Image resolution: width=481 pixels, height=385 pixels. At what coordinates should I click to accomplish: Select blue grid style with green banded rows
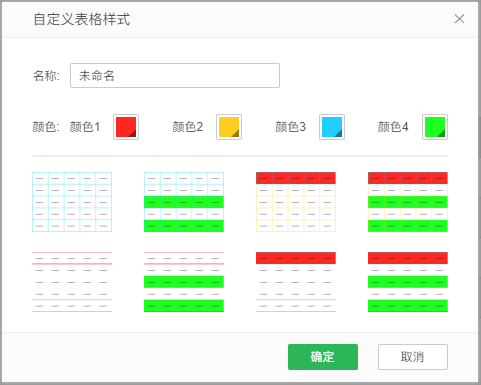tap(184, 202)
